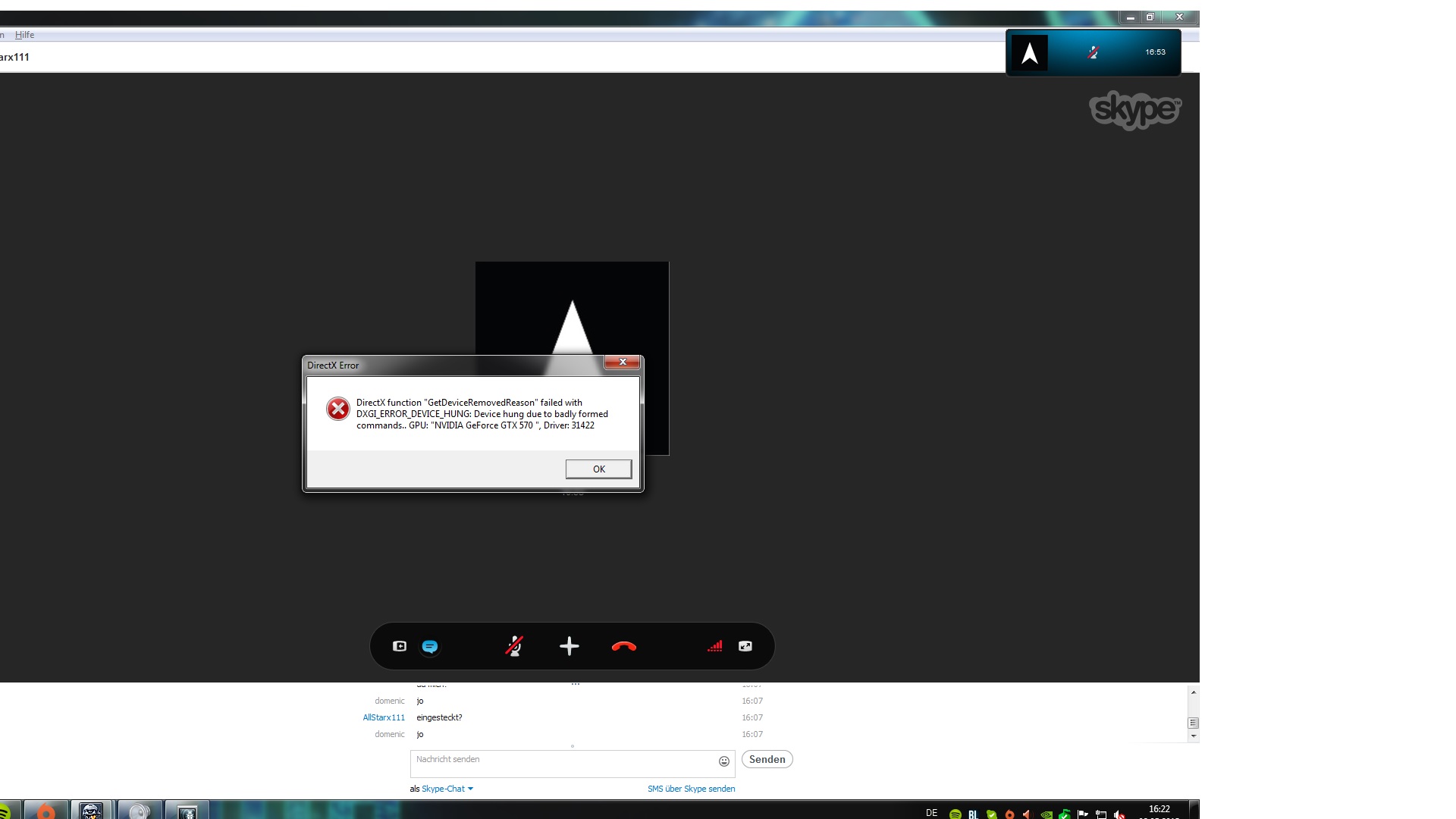The width and height of the screenshot is (1456, 819).
Task: Unmute the microphone in call bar
Action: pos(514,646)
